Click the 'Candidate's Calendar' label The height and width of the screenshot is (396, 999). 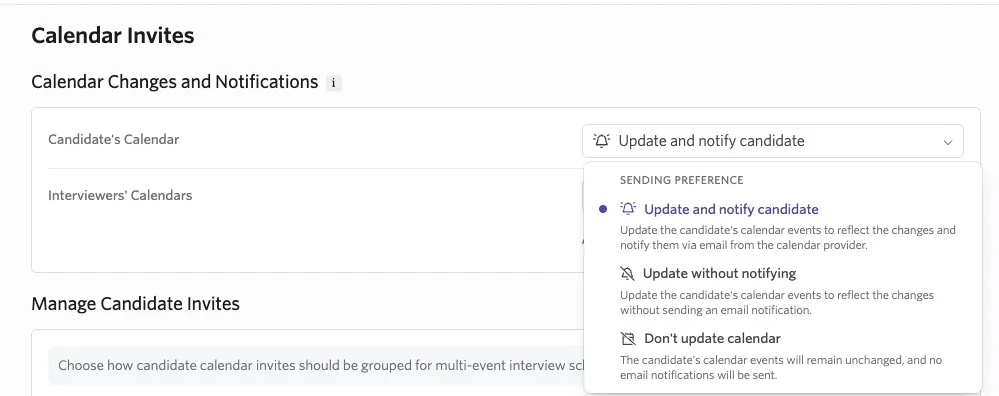coord(113,139)
